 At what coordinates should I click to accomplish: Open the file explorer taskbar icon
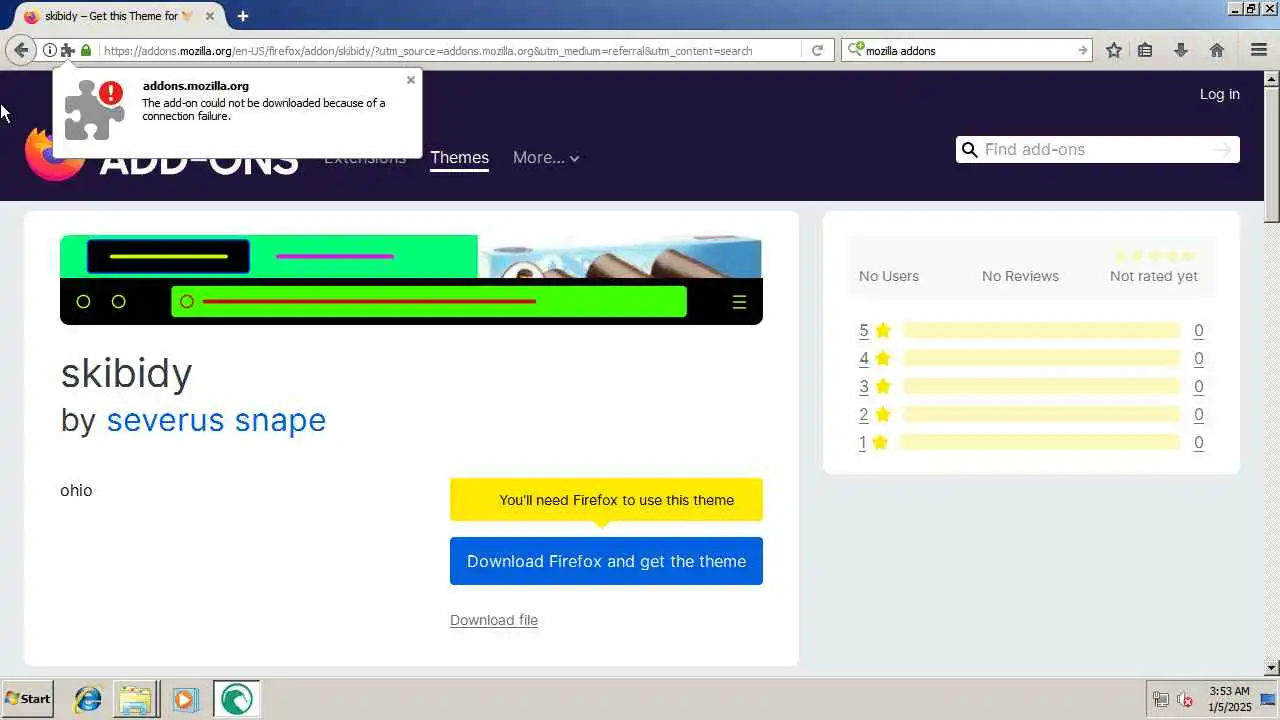(x=135, y=699)
